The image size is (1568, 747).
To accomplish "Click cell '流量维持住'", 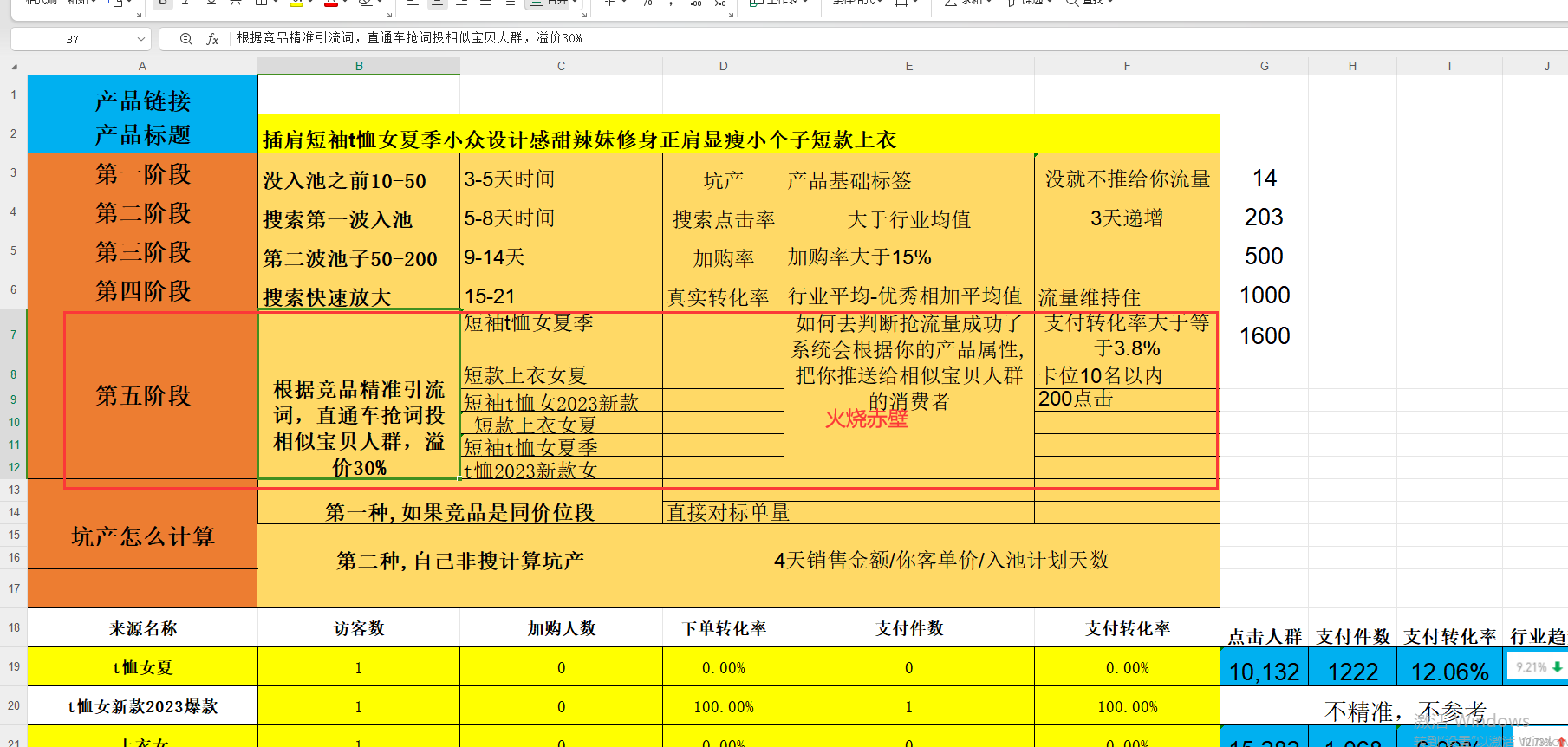I will tap(1127, 289).
